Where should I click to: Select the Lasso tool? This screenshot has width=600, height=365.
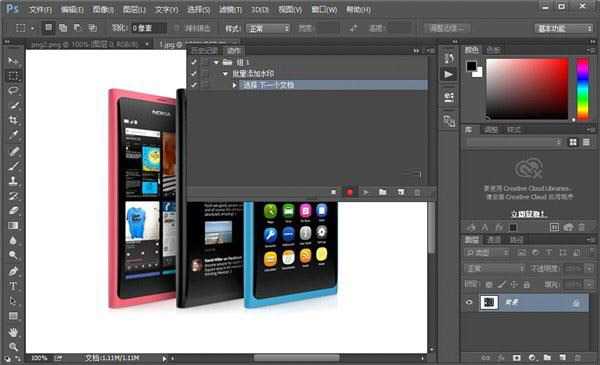(13, 91)
